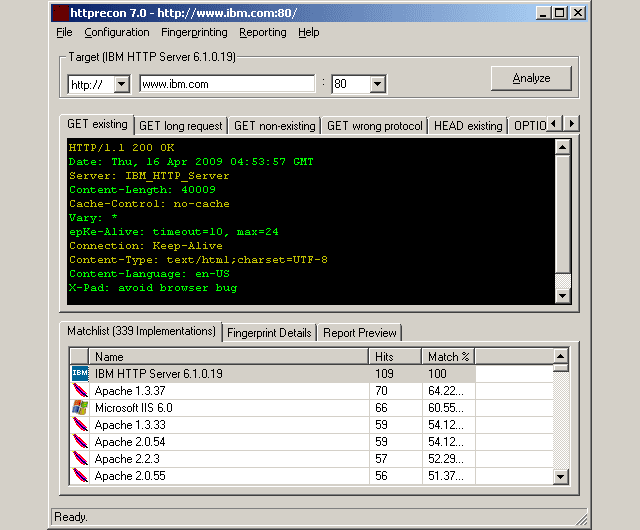
Task: Select the GET existing tab
Action: pyautogui.click(x=97, y=124)
